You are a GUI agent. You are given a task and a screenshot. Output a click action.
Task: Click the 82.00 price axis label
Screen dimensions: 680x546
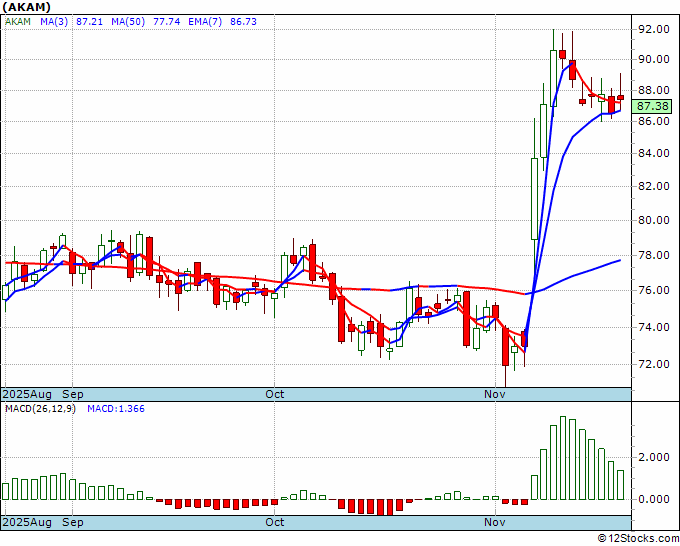pos(654,186)
